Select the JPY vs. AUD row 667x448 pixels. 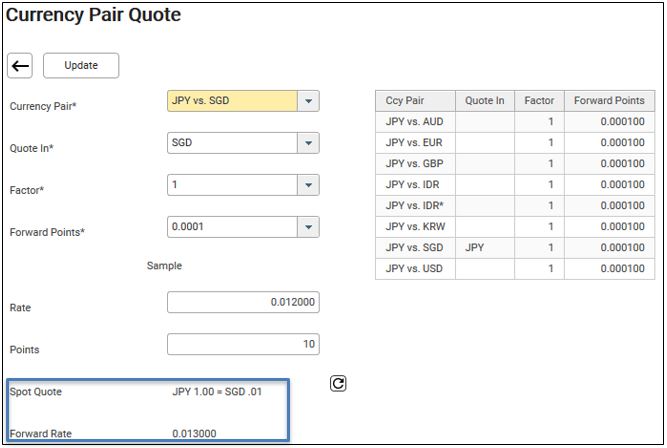point(515,122)
